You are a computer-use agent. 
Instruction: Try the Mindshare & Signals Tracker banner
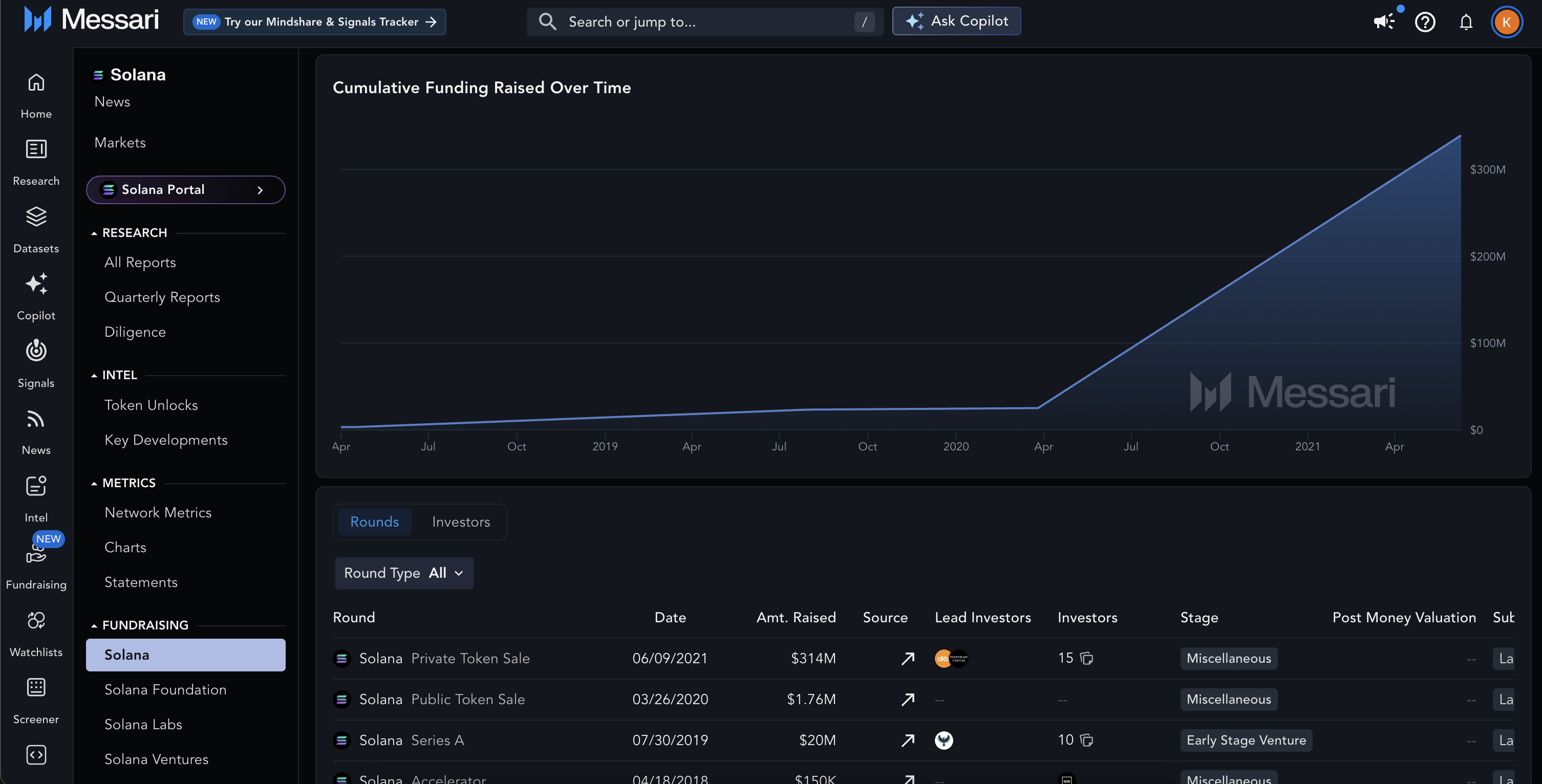point(314,22)
